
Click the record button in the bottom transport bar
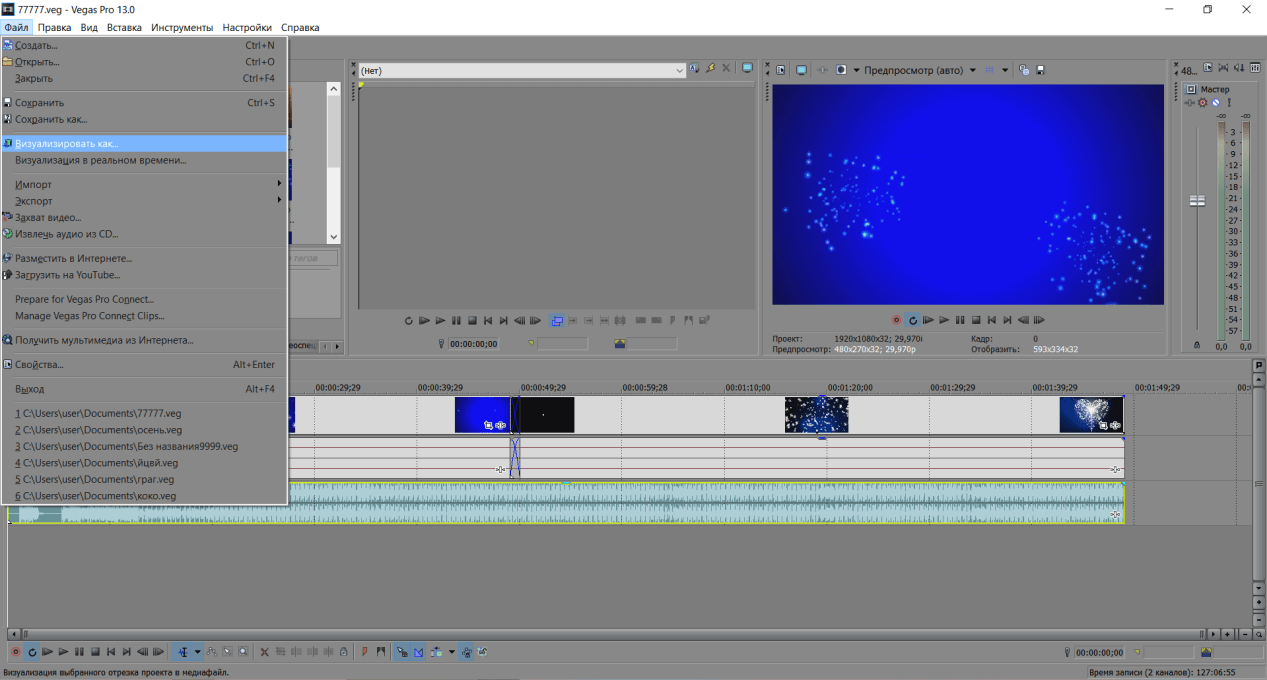pyautogui.click(x=15, y=652)
